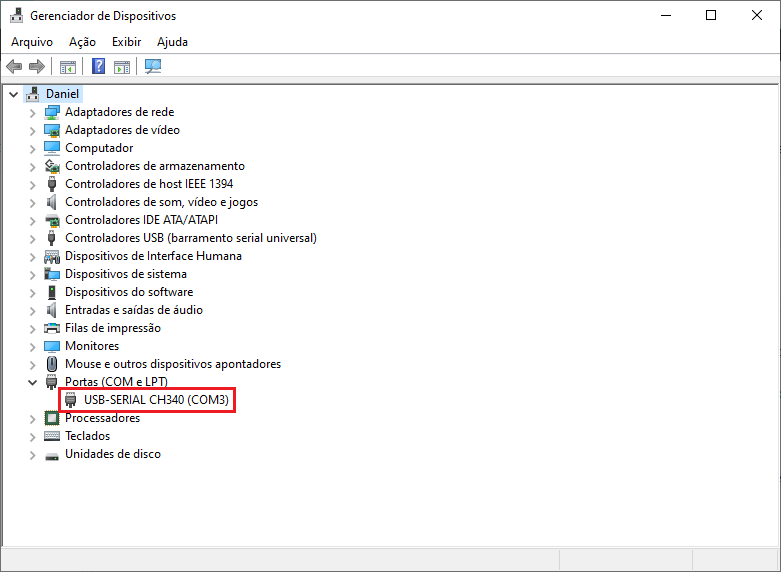Click the USB-SERIAL CH340 port icon
781x572 pixels.
pyautogui.click(x=71, y=400)
